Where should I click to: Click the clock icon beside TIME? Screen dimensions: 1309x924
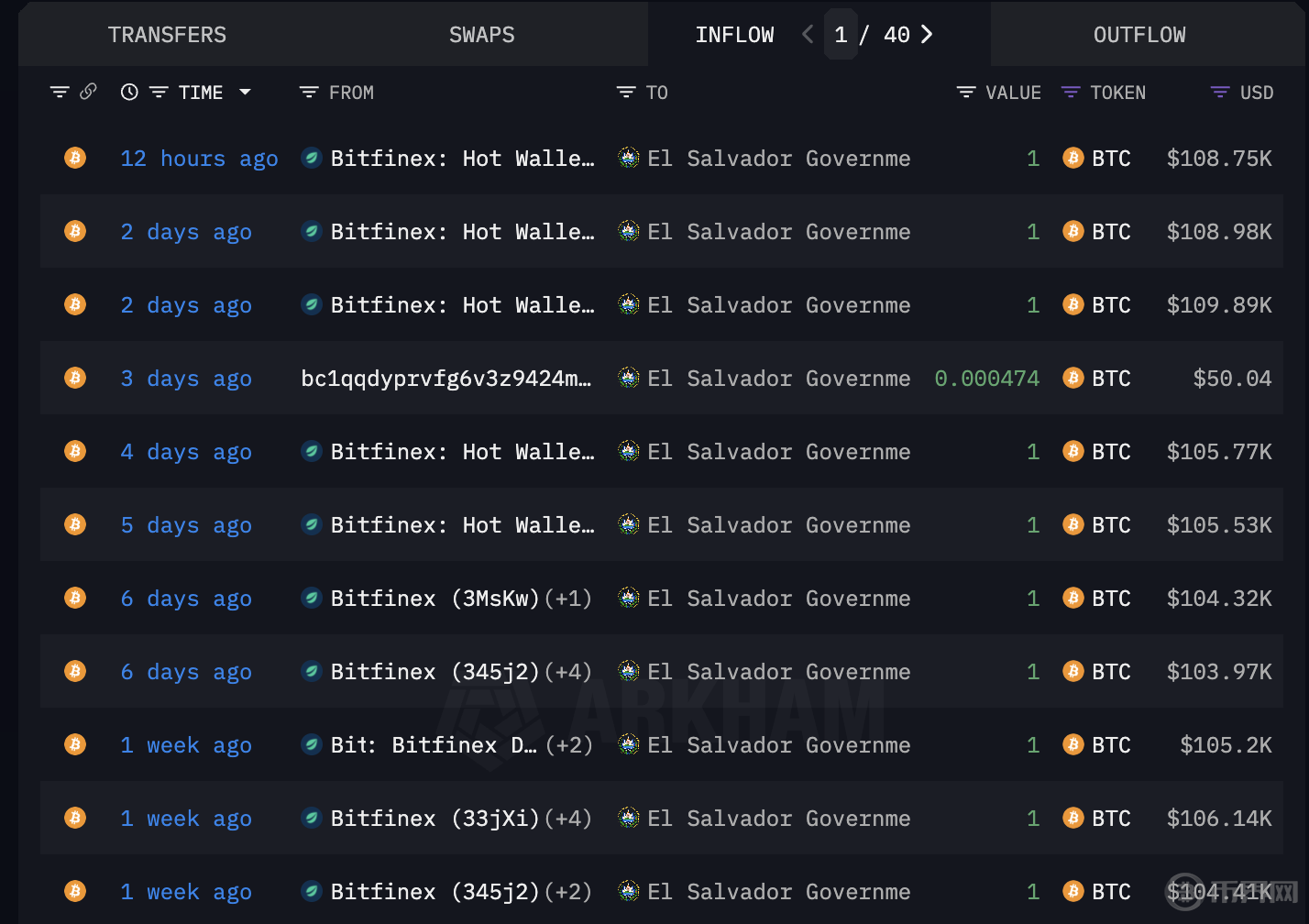[x=129, y=92]
